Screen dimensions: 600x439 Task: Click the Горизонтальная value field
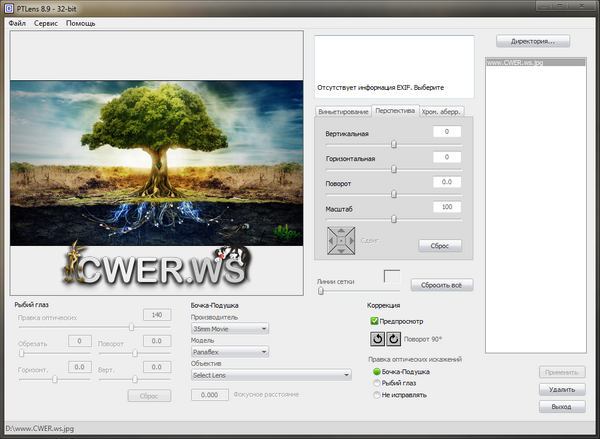(447, 157)
